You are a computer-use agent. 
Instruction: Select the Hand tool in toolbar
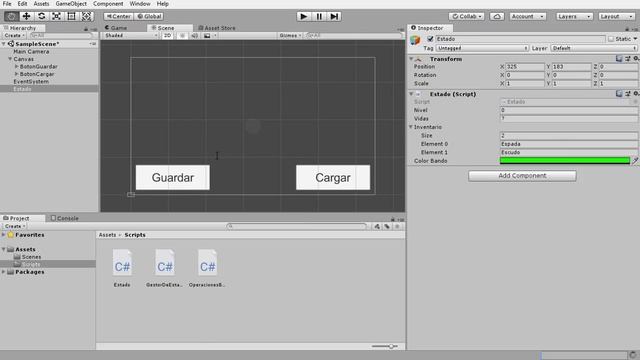tap(11, 16)
